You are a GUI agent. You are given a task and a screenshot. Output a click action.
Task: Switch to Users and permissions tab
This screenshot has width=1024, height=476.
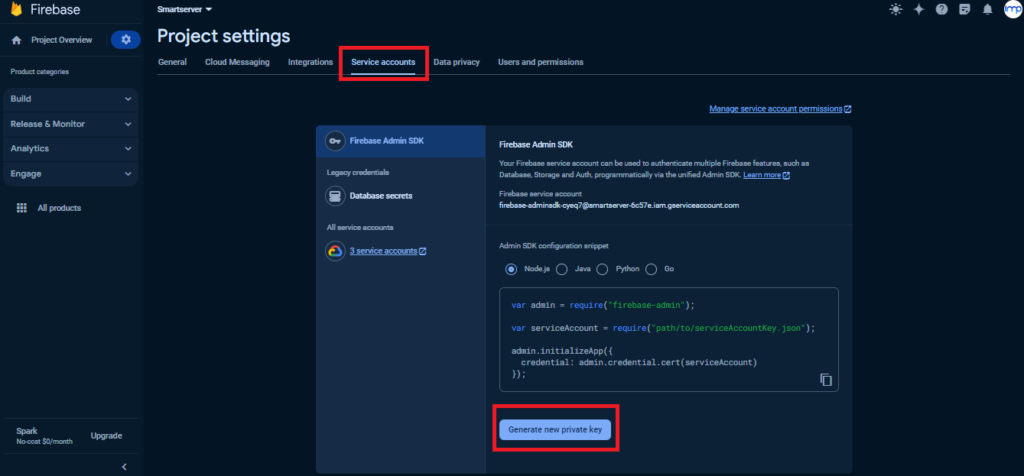[541, 62]
